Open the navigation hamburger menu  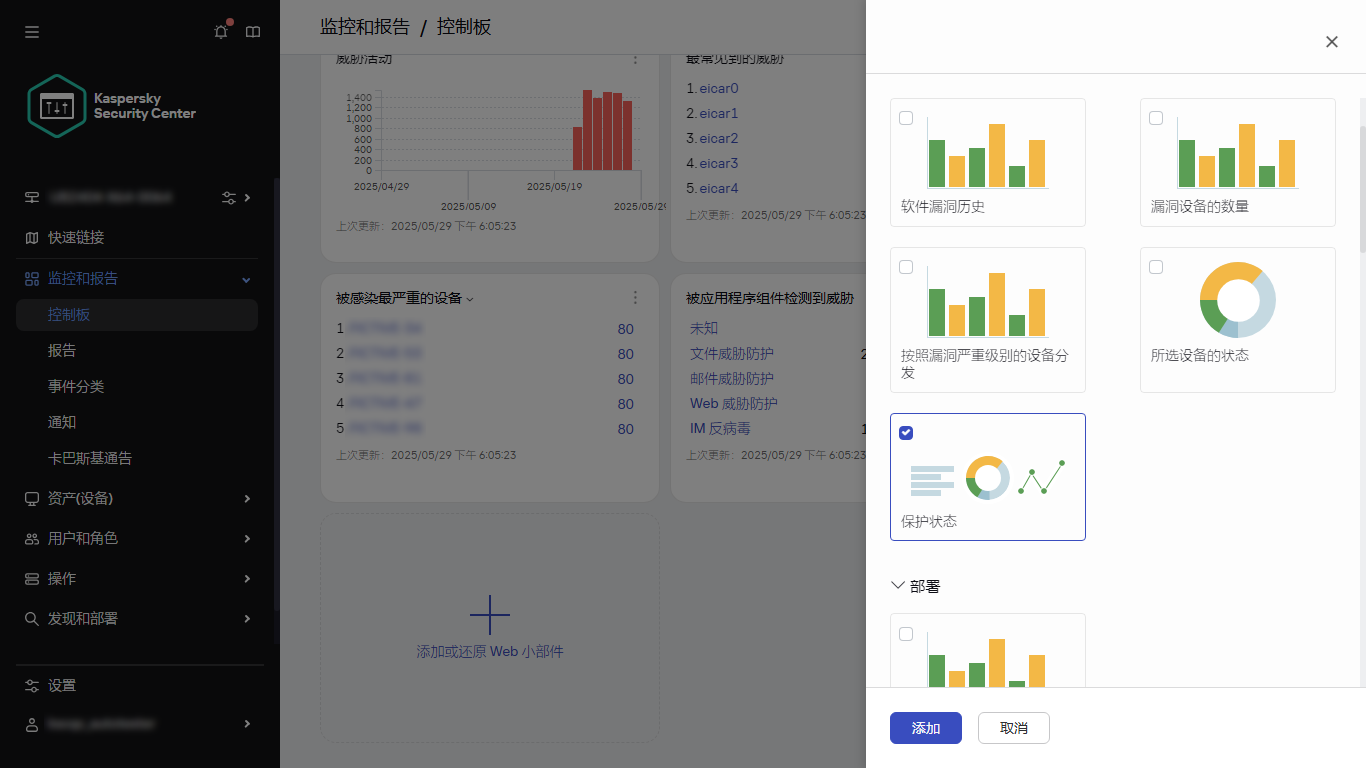pos(32,32)
